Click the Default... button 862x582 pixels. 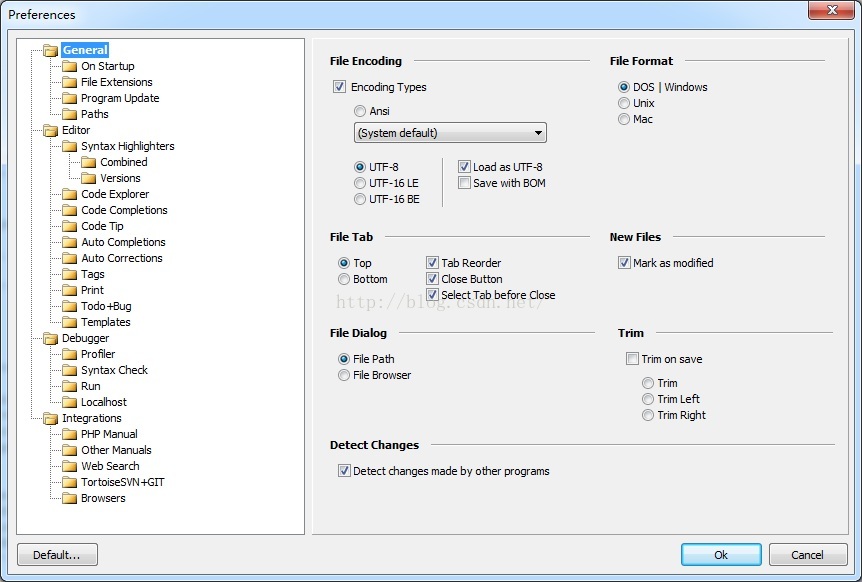pos(57,555)
